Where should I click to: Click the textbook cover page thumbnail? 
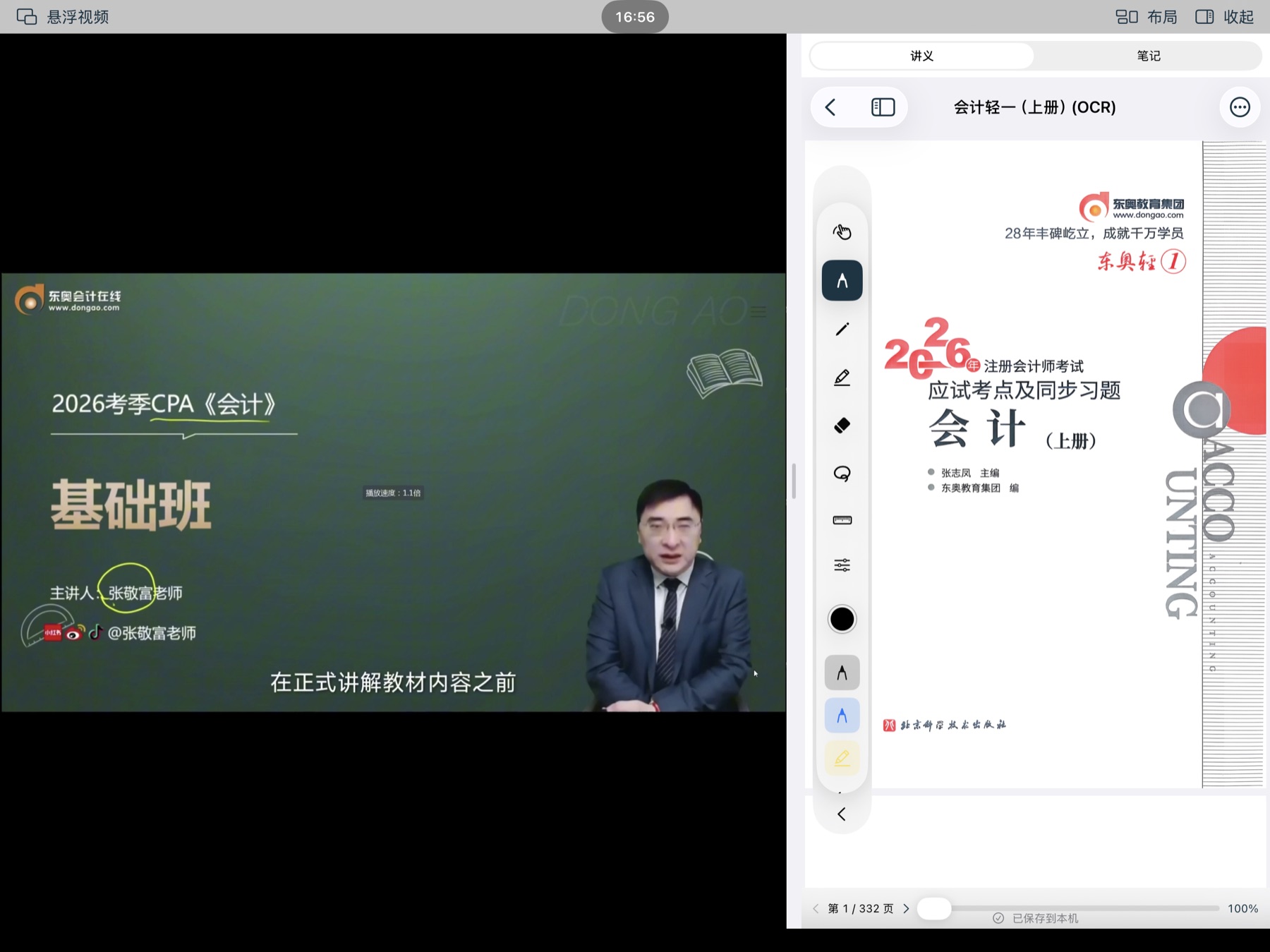[1035, 464]
